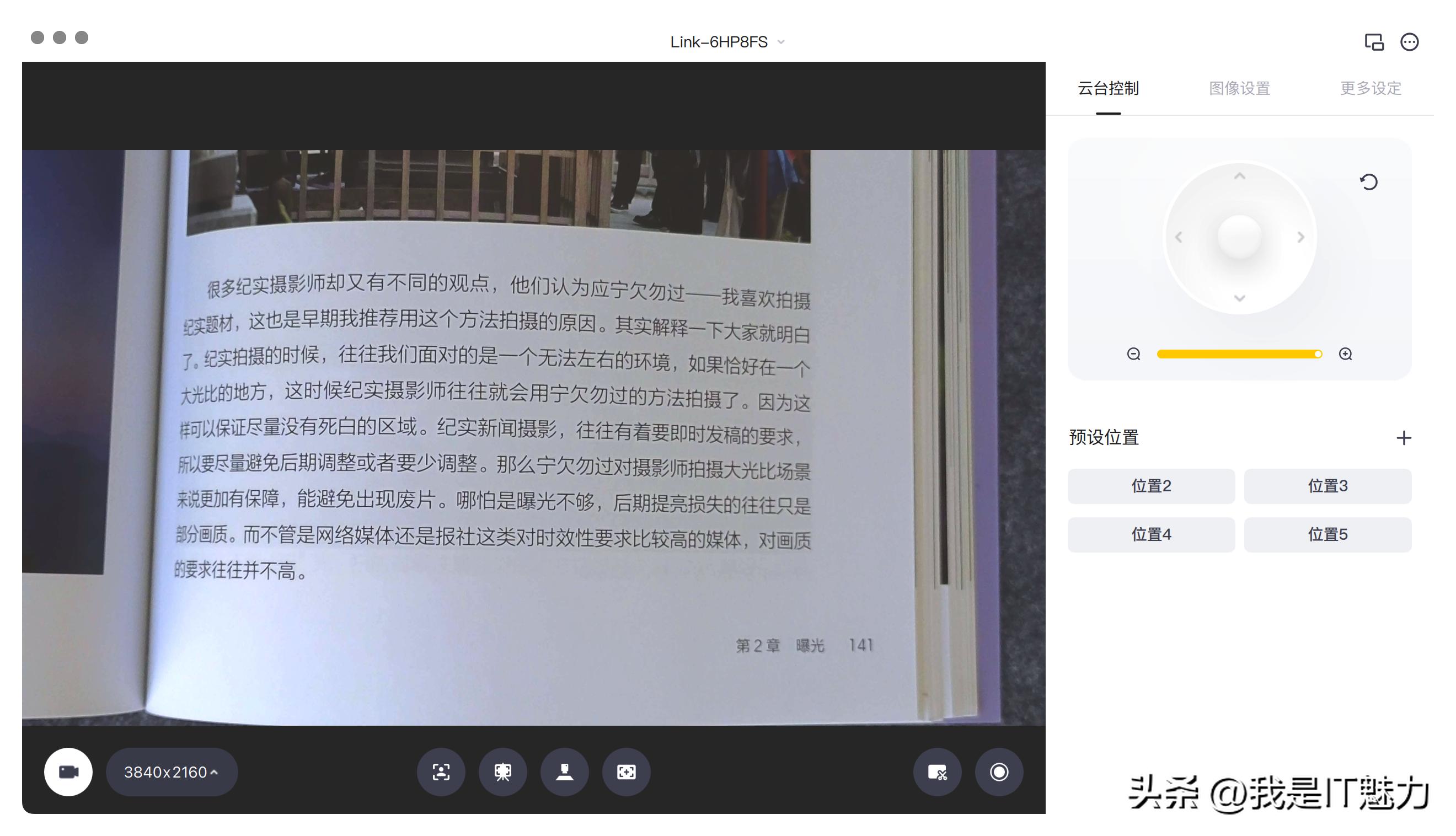Open the 3840x2160 resolution dropdown
Viewport: 1456px width, 836px height.
coord(171,772)
